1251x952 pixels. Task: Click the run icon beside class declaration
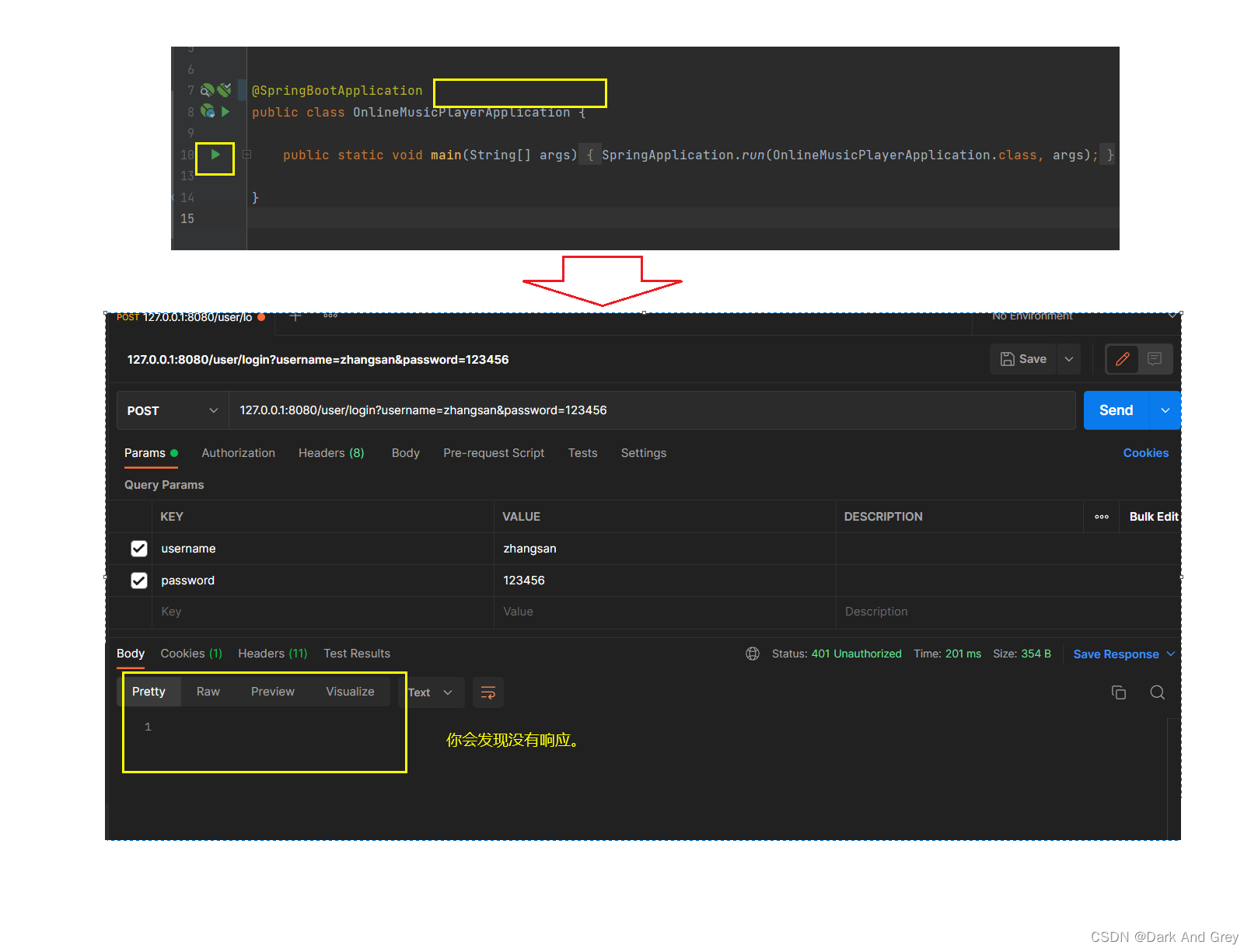pyautogui.click(x=225, y=112)
